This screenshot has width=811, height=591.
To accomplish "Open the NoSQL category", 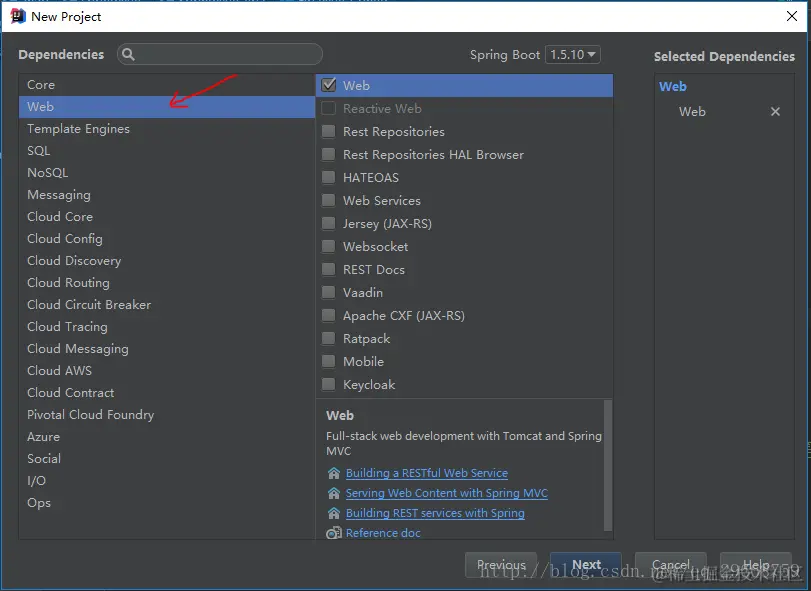I will tap(167, 173).
